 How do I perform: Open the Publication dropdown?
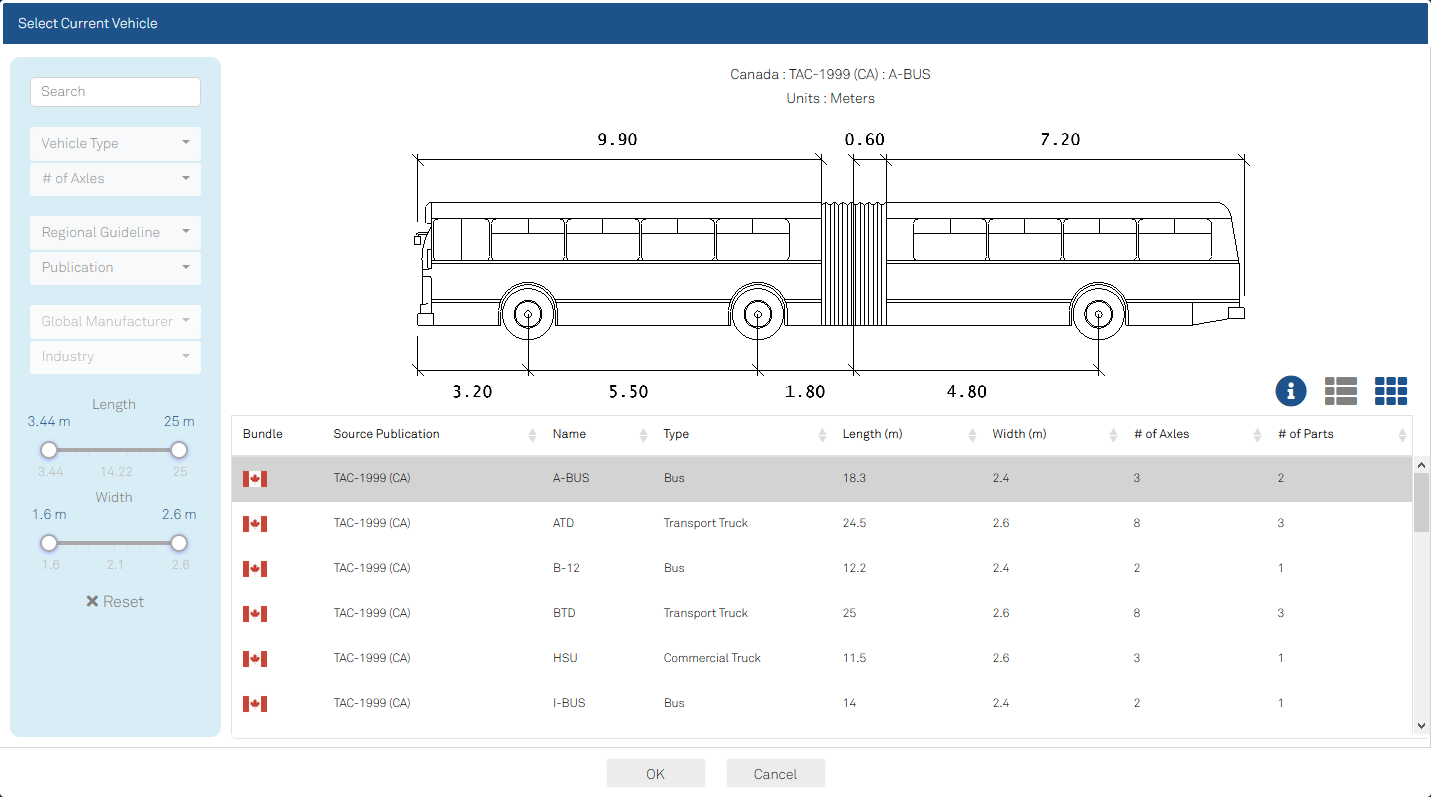pos(114,267)
